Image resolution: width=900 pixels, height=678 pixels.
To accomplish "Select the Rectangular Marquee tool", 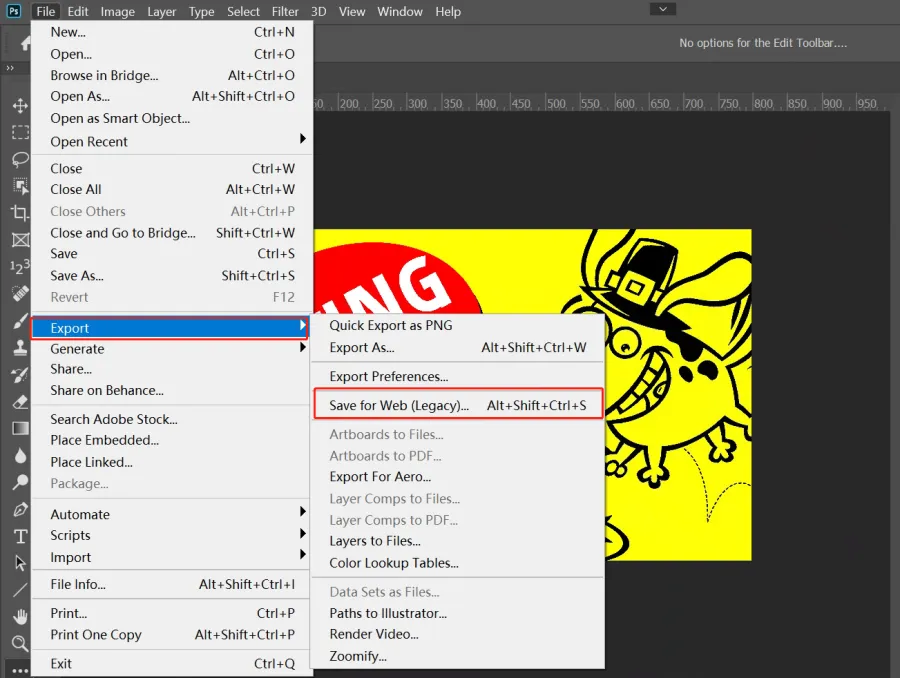I will click(19, 133).
